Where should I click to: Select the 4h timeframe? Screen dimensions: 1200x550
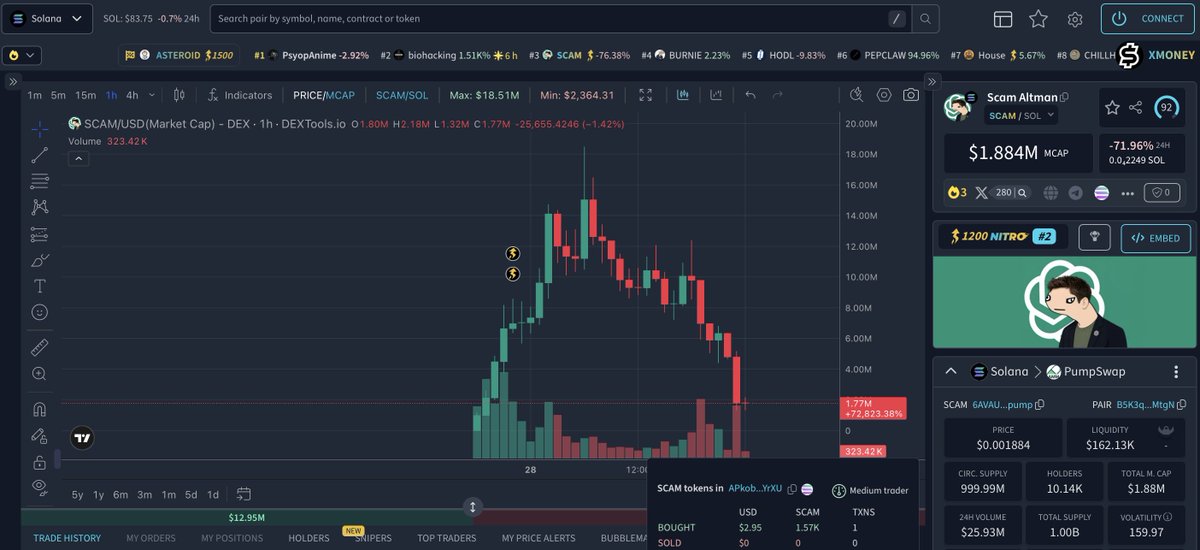(x=132, y=95)
